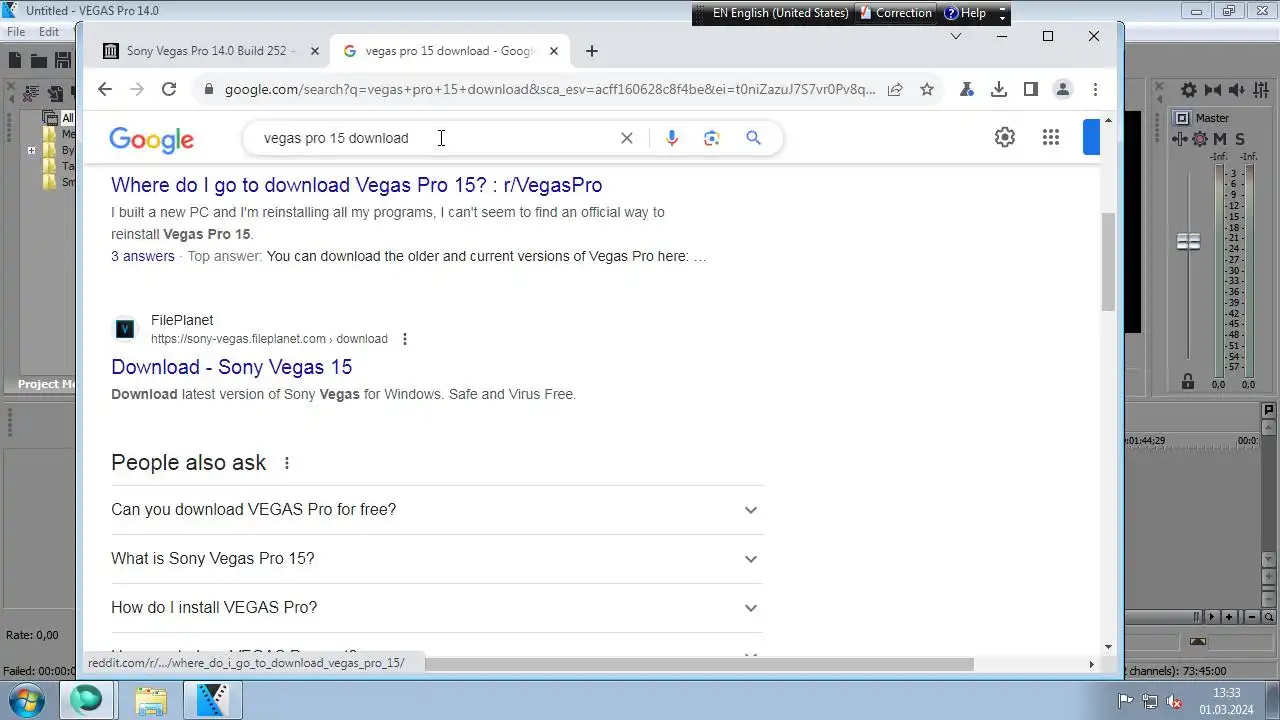Open File Explorer from taskbar
Viewport: 1280px width, 720px height.
point(151,700)
